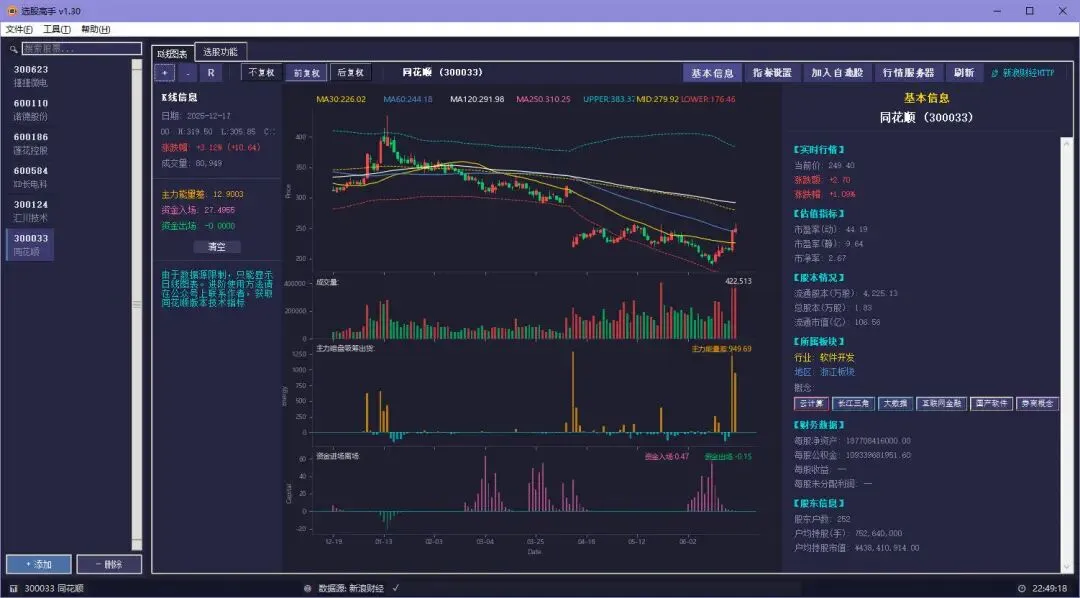Click the 选股高手 app icon in title bar

(12, 10)
